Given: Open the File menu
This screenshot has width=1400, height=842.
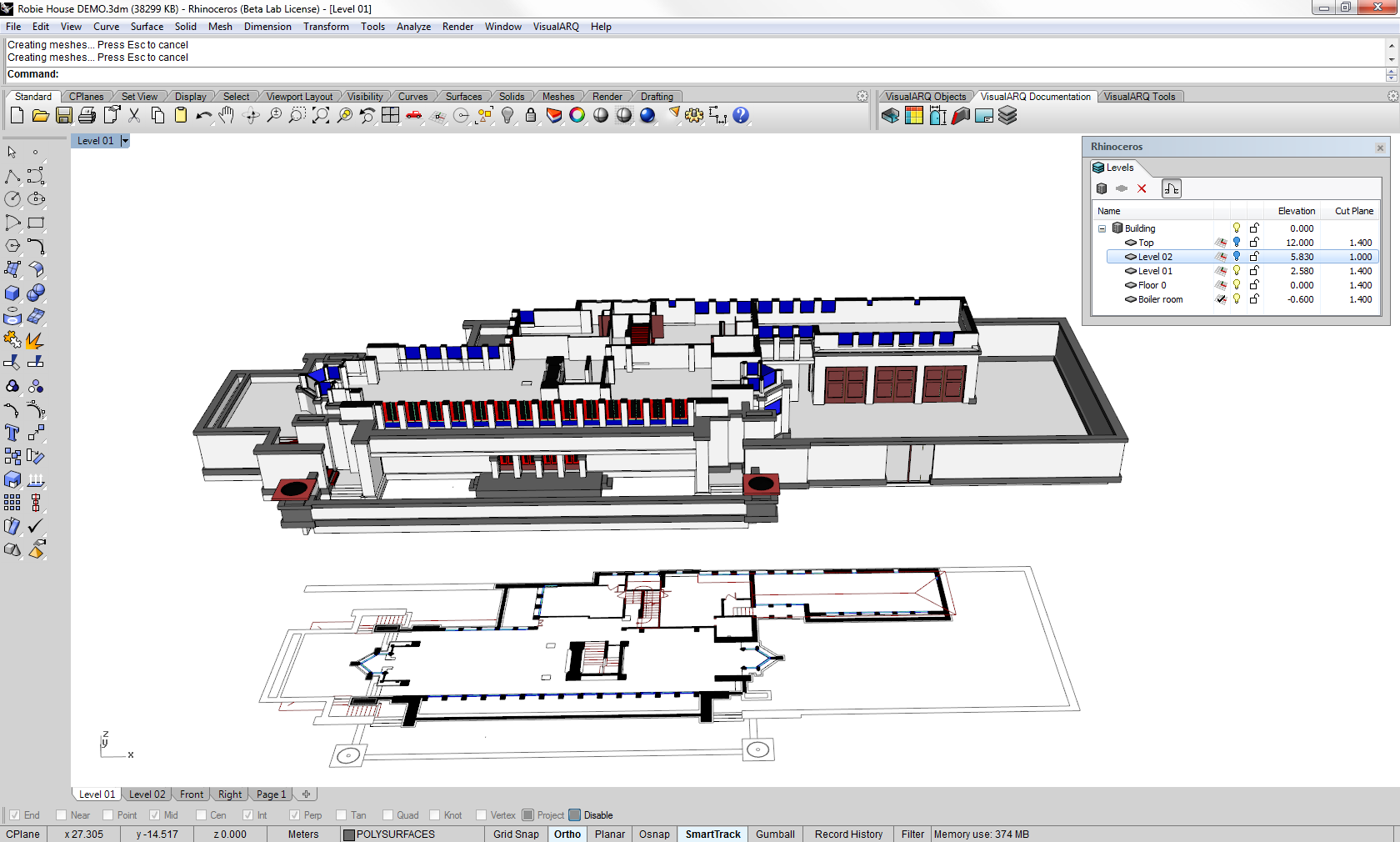Looking at the screenshot, I should (x=13, y=27).
